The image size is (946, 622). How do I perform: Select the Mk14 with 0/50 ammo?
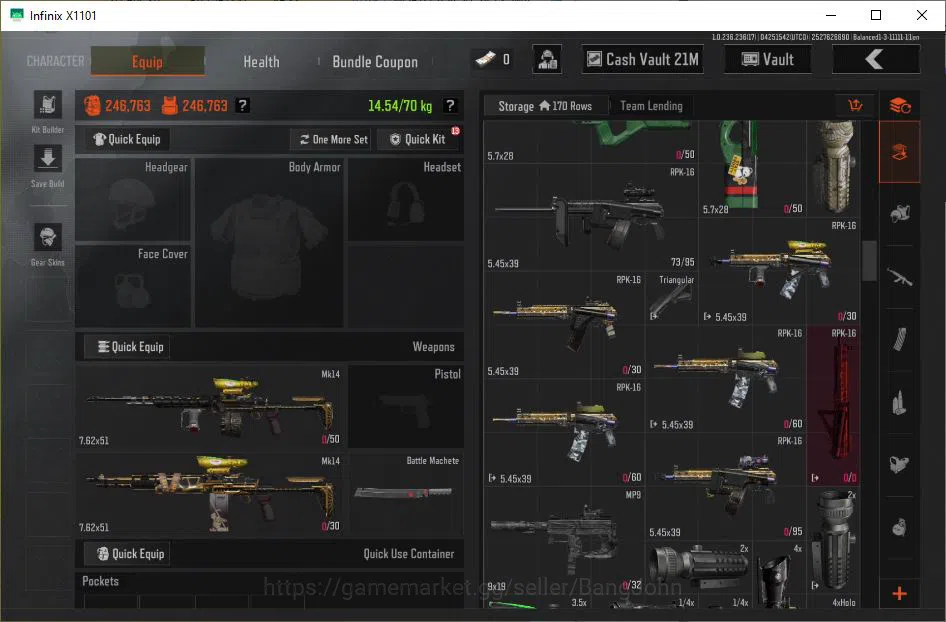209,406
